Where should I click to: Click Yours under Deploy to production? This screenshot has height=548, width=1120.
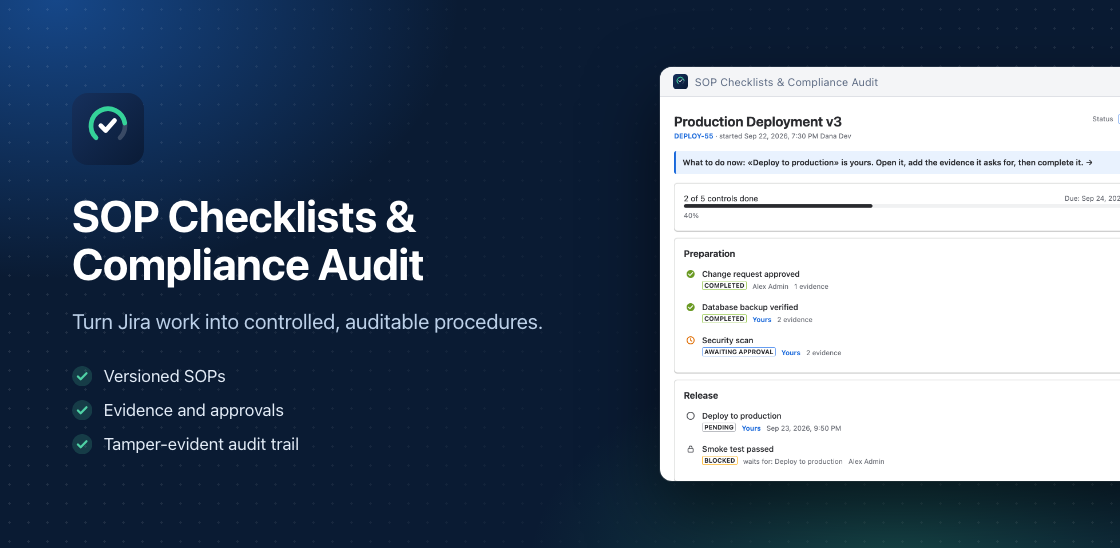(x=751, y=429)
